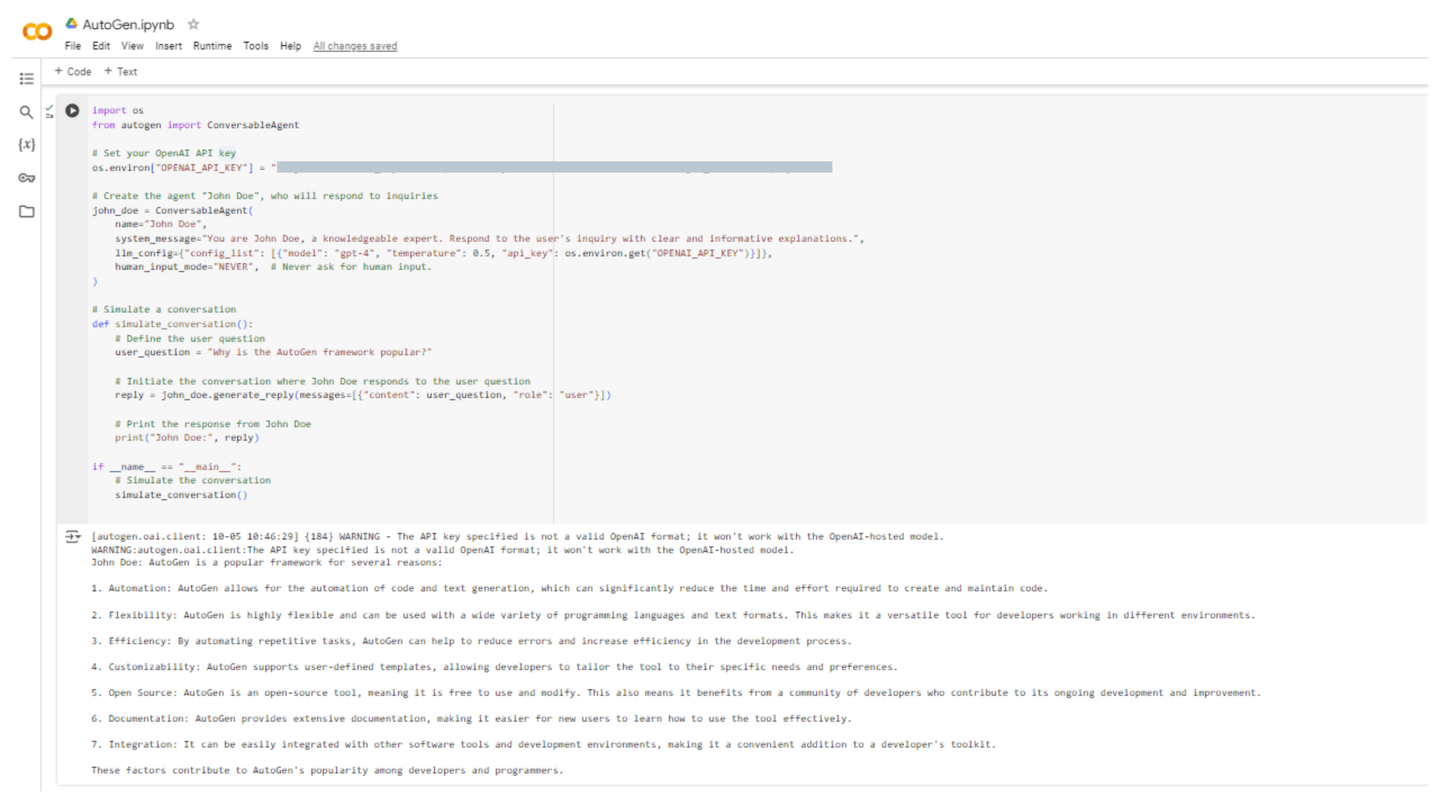Click the human_input_mode="NEVER" line
1440x805 pixels.
click(x=274, y=267)
